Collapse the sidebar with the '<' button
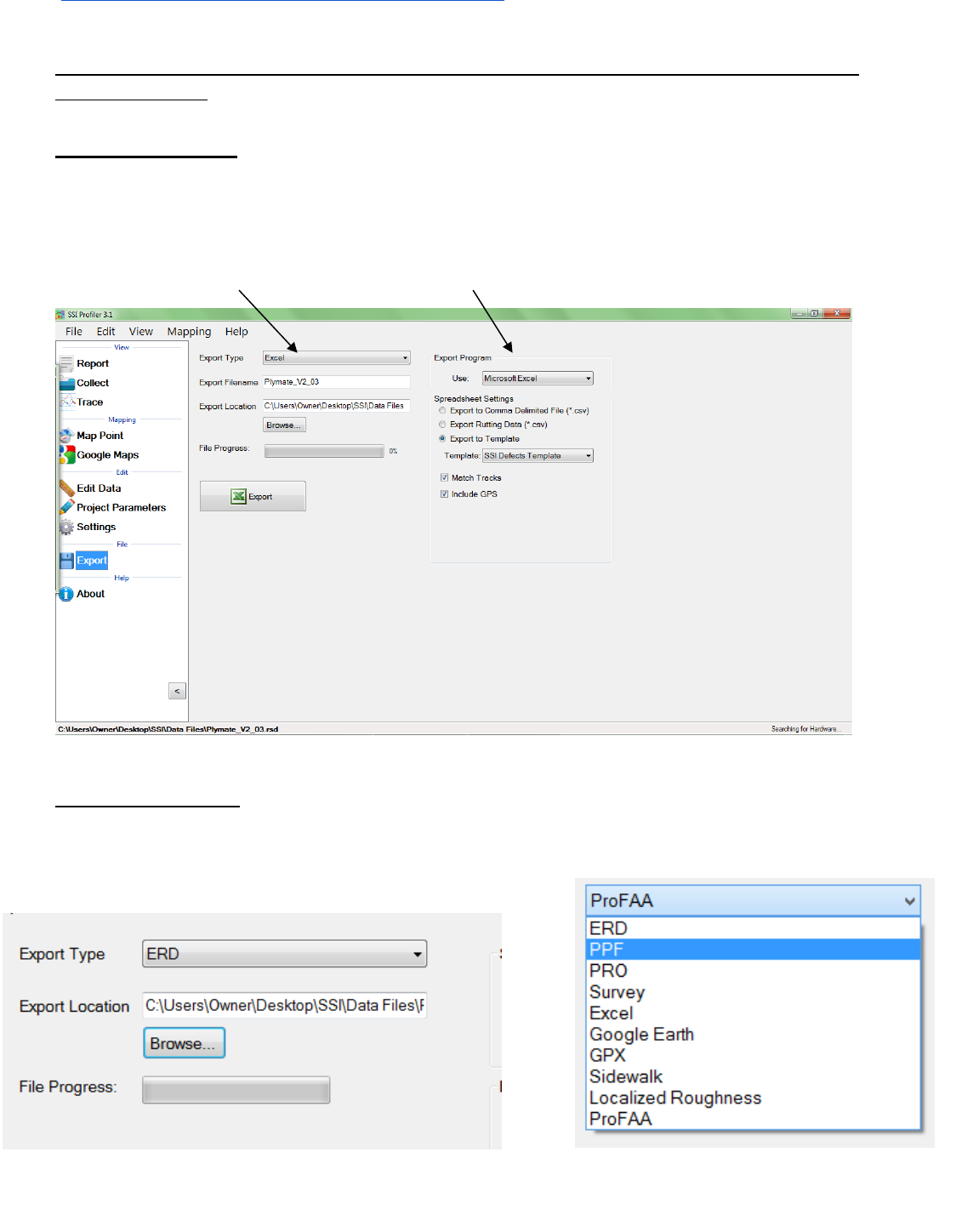Viewport: 956px width, 1232px height. [177, 691]
